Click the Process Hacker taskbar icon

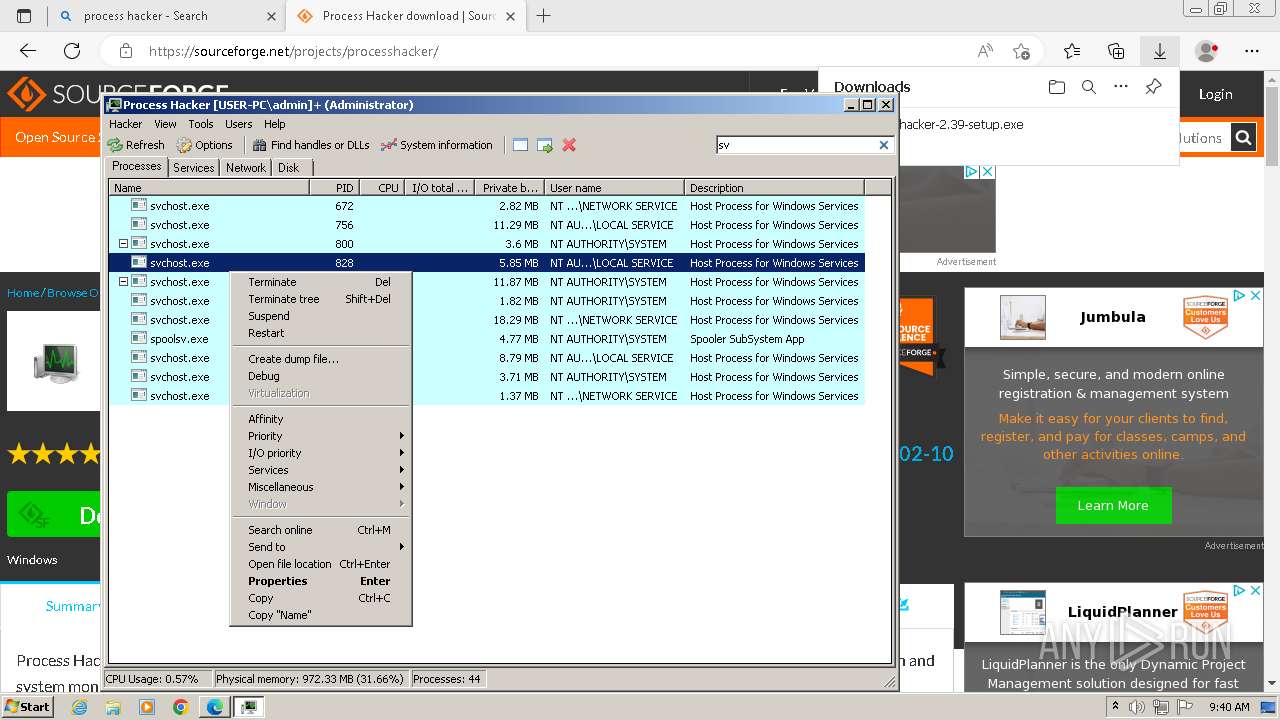pos(248,707)
